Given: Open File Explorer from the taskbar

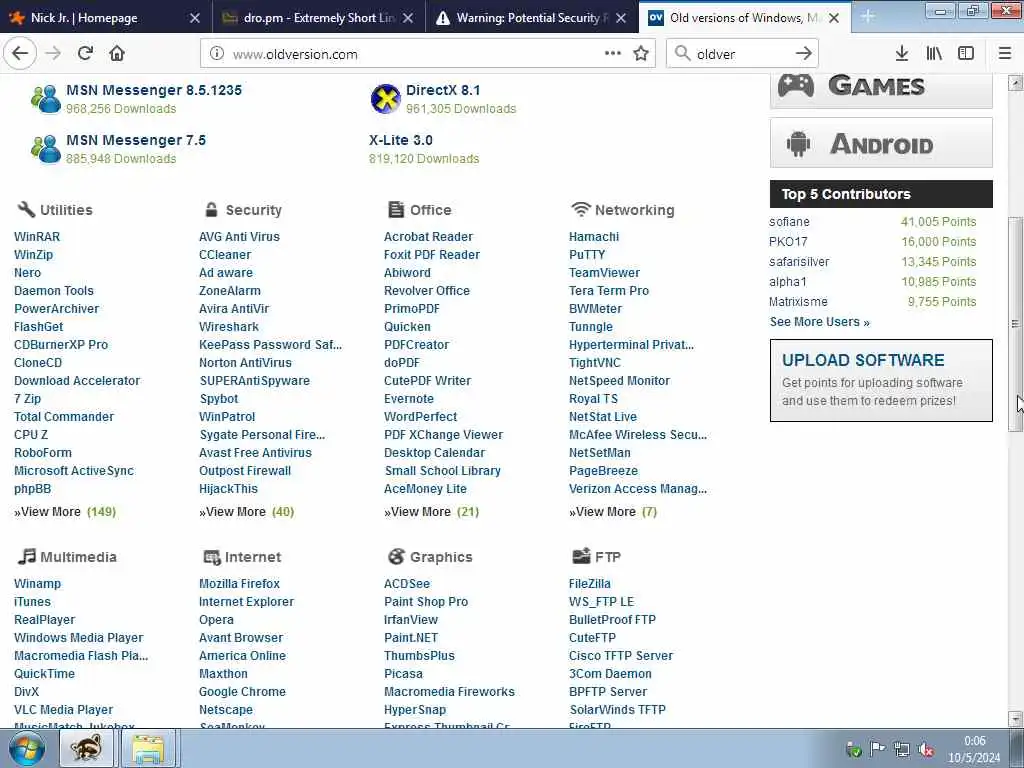Looking at the screenshot, I should click(x=148, y=748).
